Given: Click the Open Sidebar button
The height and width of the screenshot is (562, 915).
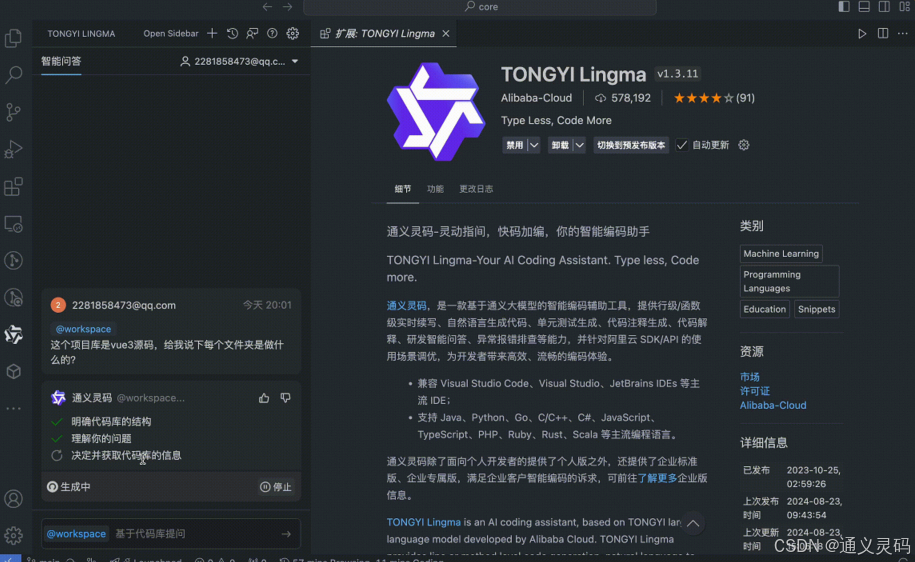Looking at the screenshot, I should click(171, 33).
